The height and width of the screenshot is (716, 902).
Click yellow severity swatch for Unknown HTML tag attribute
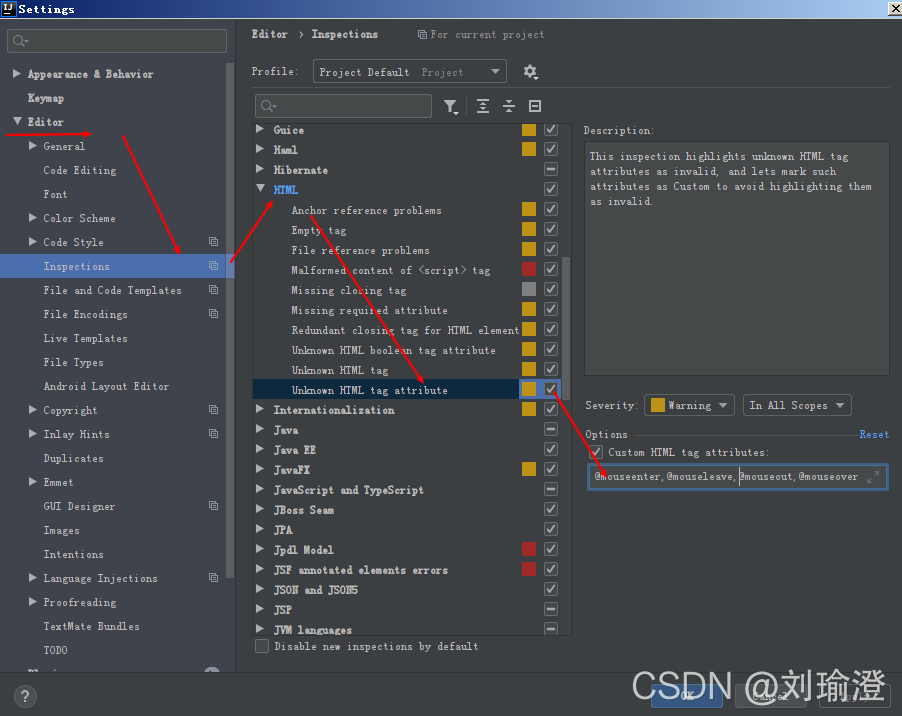click(529, 389)
